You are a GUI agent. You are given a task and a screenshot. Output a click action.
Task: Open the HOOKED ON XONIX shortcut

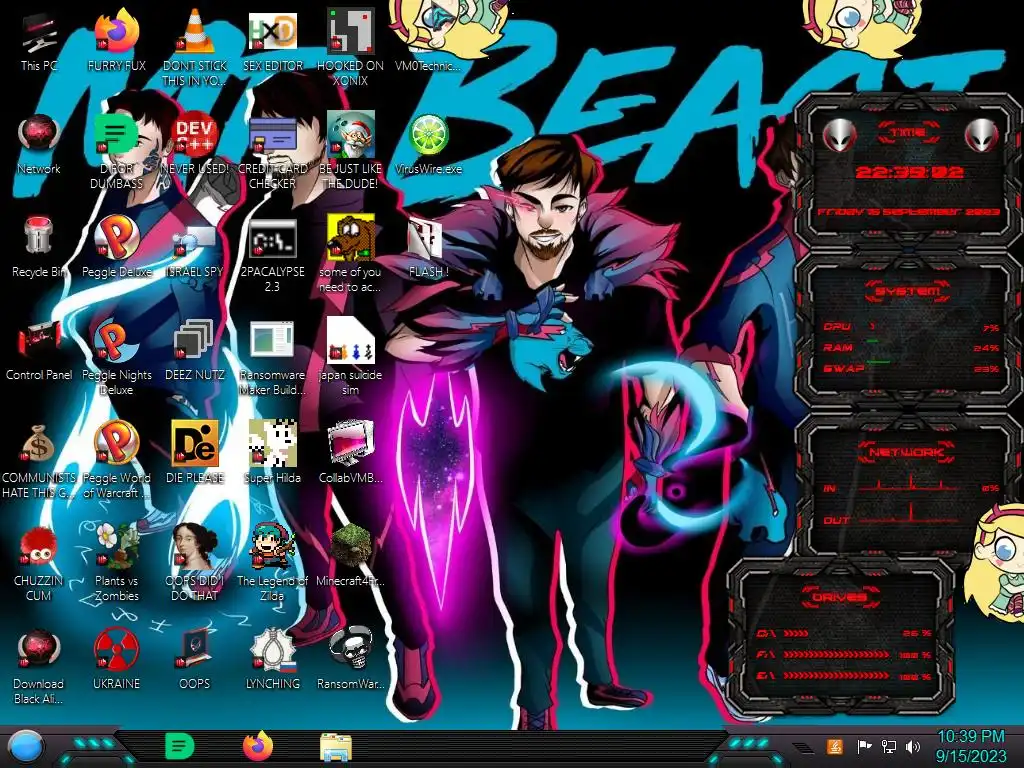(351, 48)
